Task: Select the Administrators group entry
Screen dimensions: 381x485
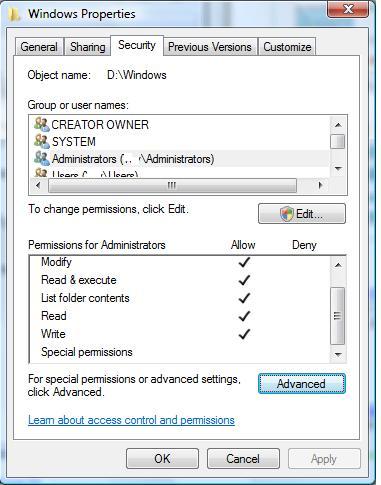Action: click(x=180, y=159)
